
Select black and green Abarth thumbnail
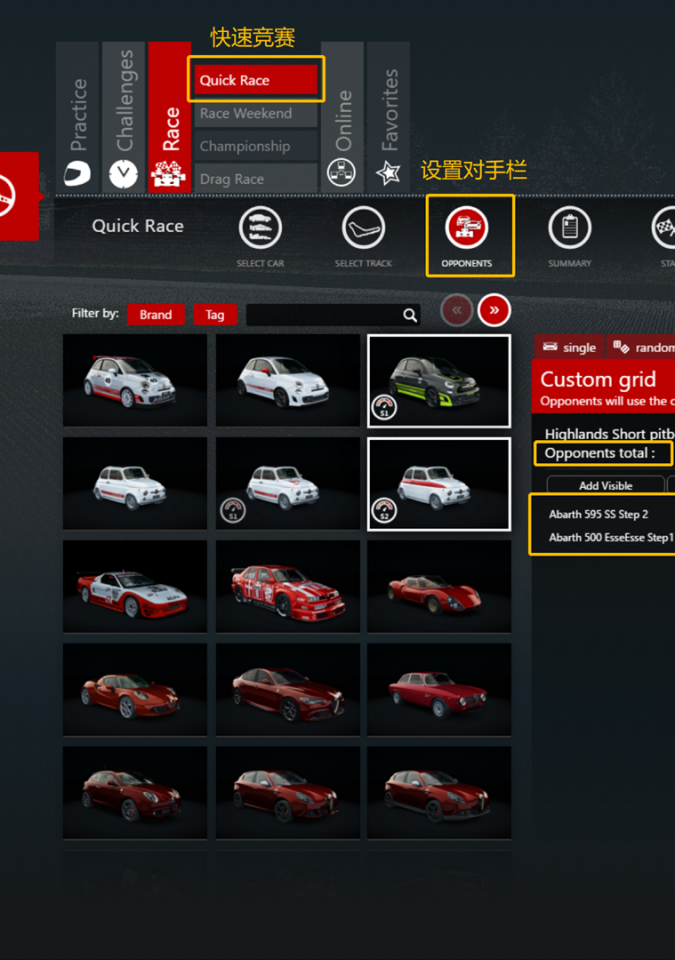pos(439,380)
